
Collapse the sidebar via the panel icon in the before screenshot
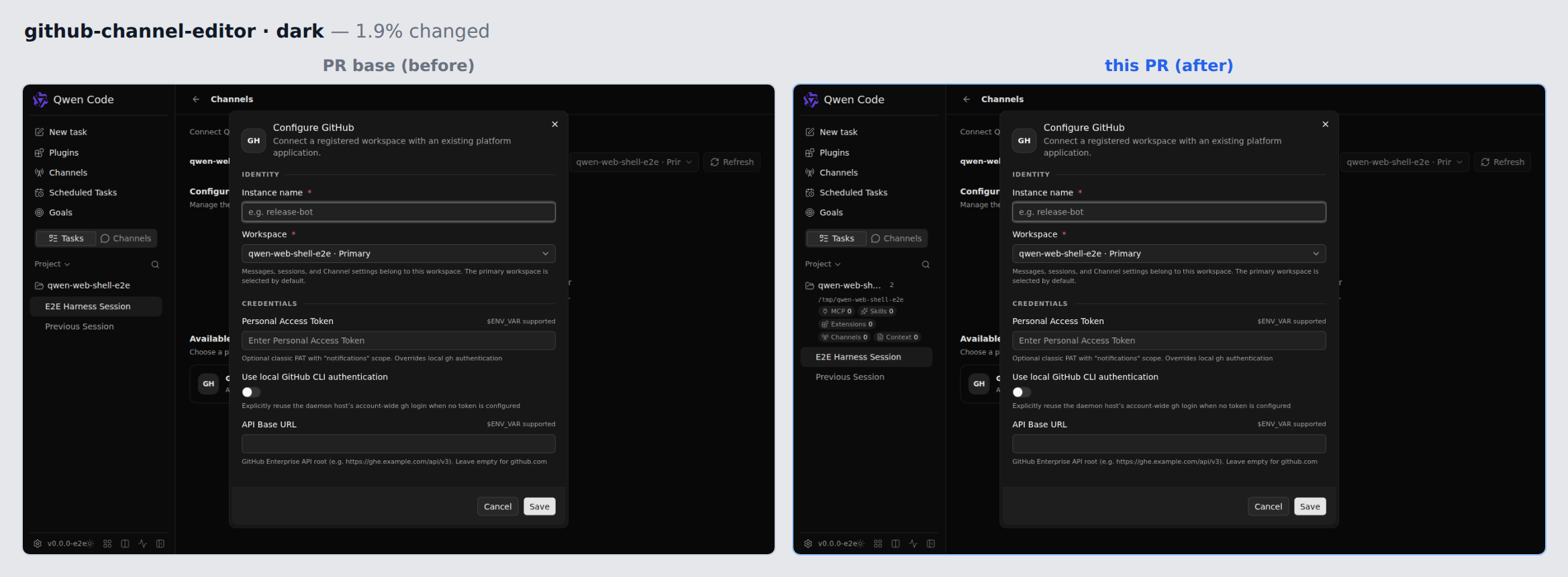(160, 543)
